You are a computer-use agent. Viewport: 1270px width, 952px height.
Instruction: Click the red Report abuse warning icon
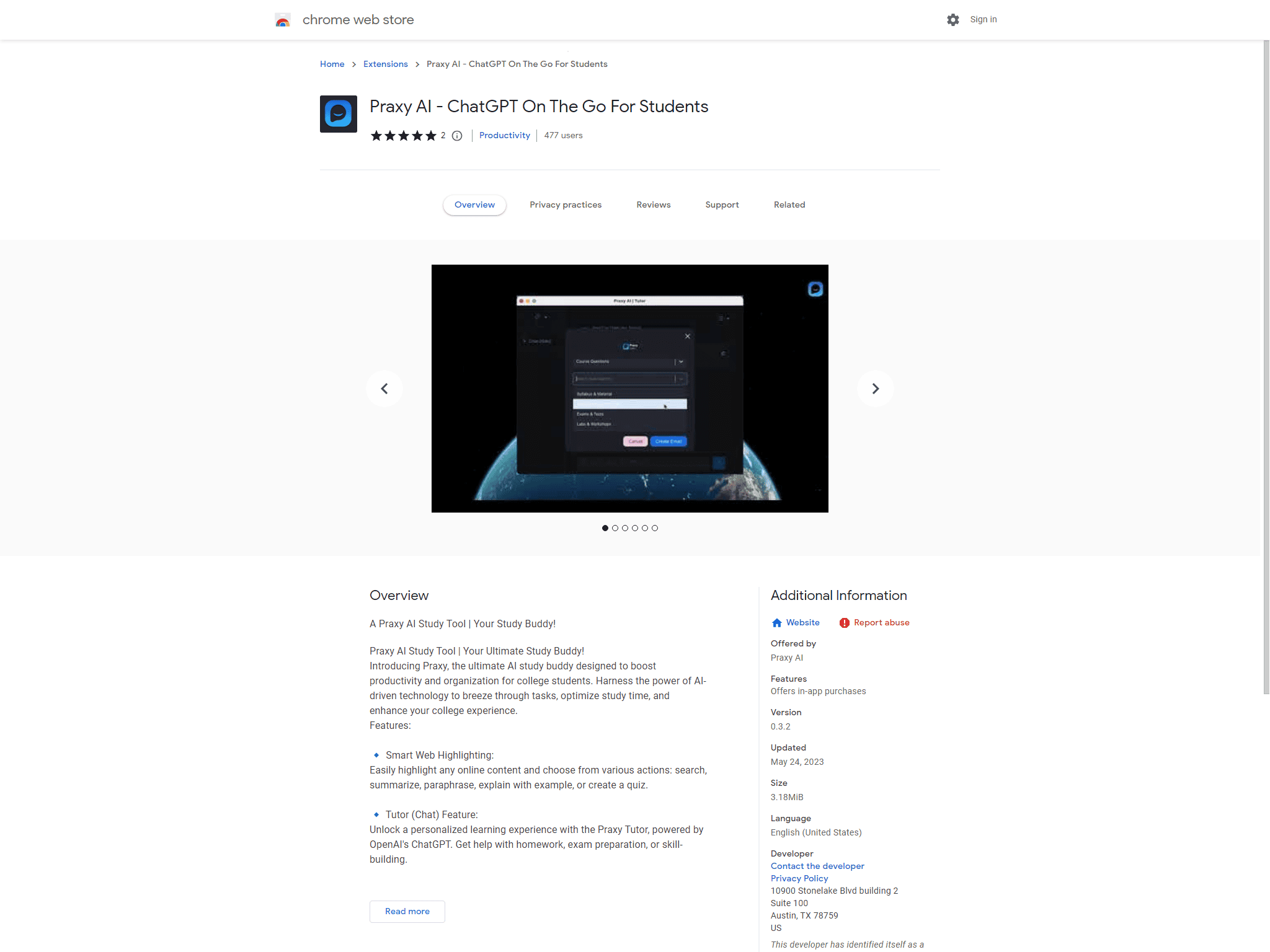click(845, 623)
